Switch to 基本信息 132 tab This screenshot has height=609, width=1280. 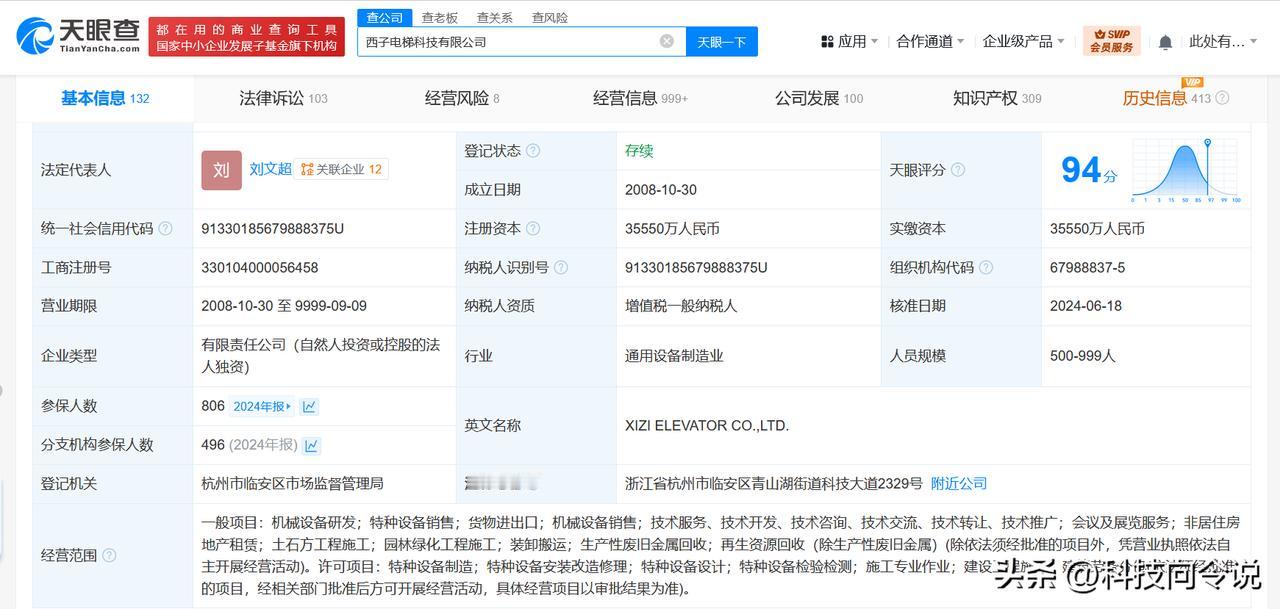[105, 98]
